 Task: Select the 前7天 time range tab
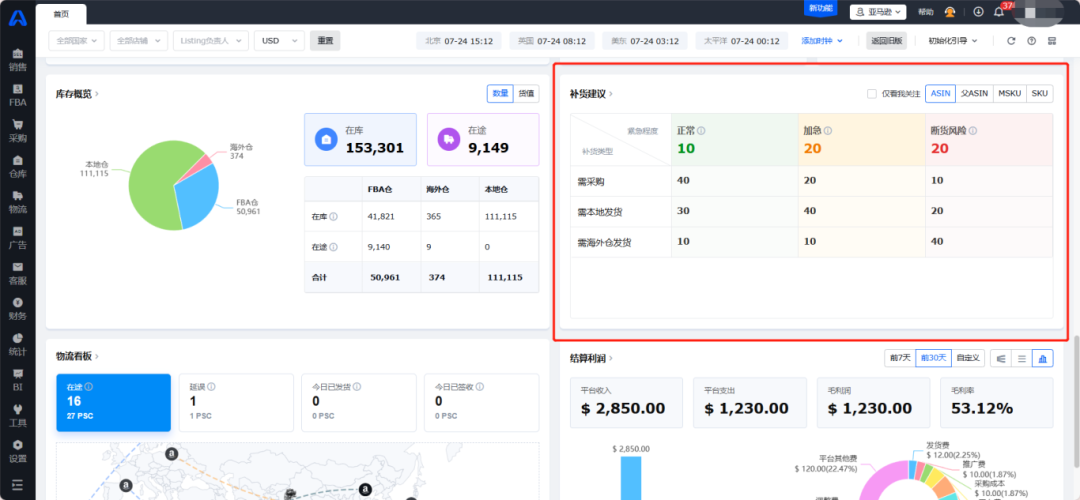tap(899, 358)
